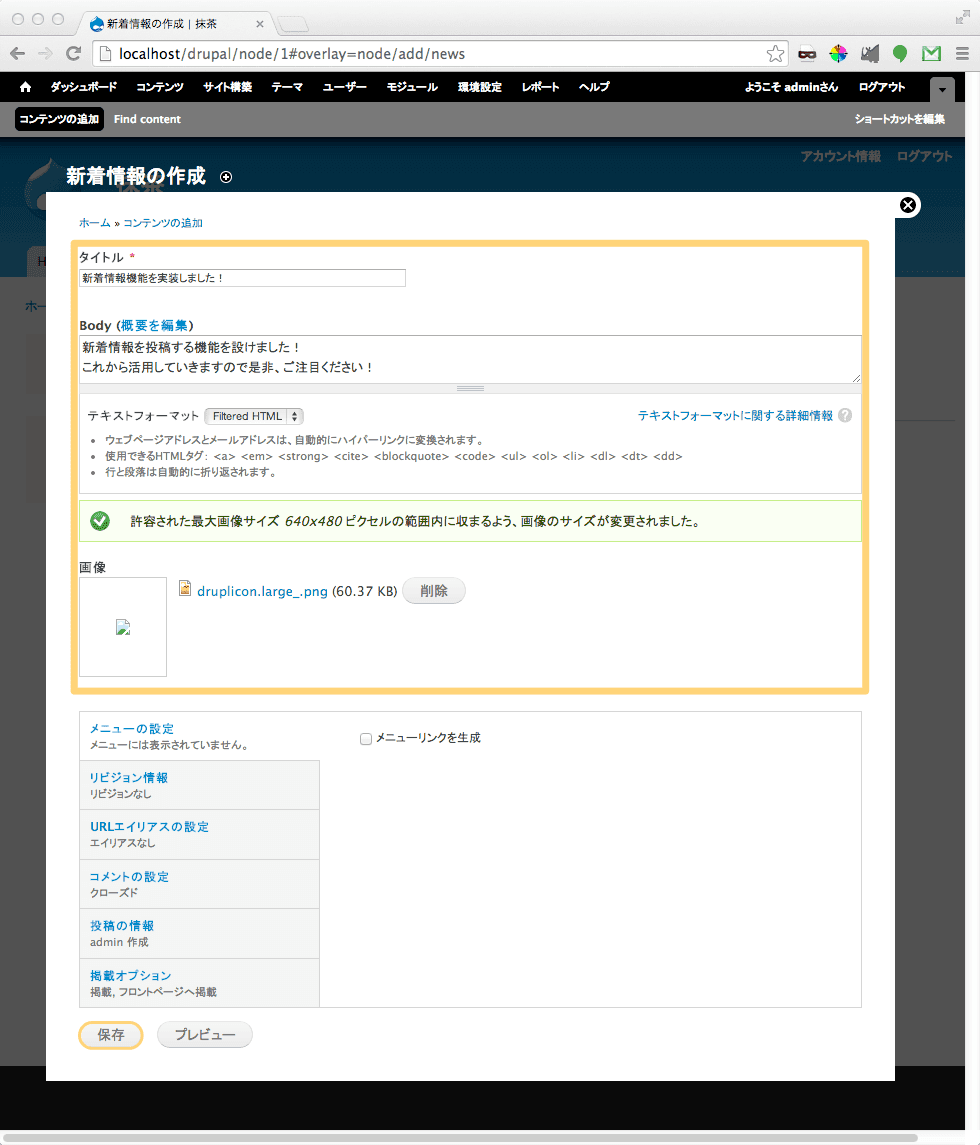The width and height of the screenshot is (980, 1145).
Task: Click the green balloon extension icon
Action: [x=900, y=53]
